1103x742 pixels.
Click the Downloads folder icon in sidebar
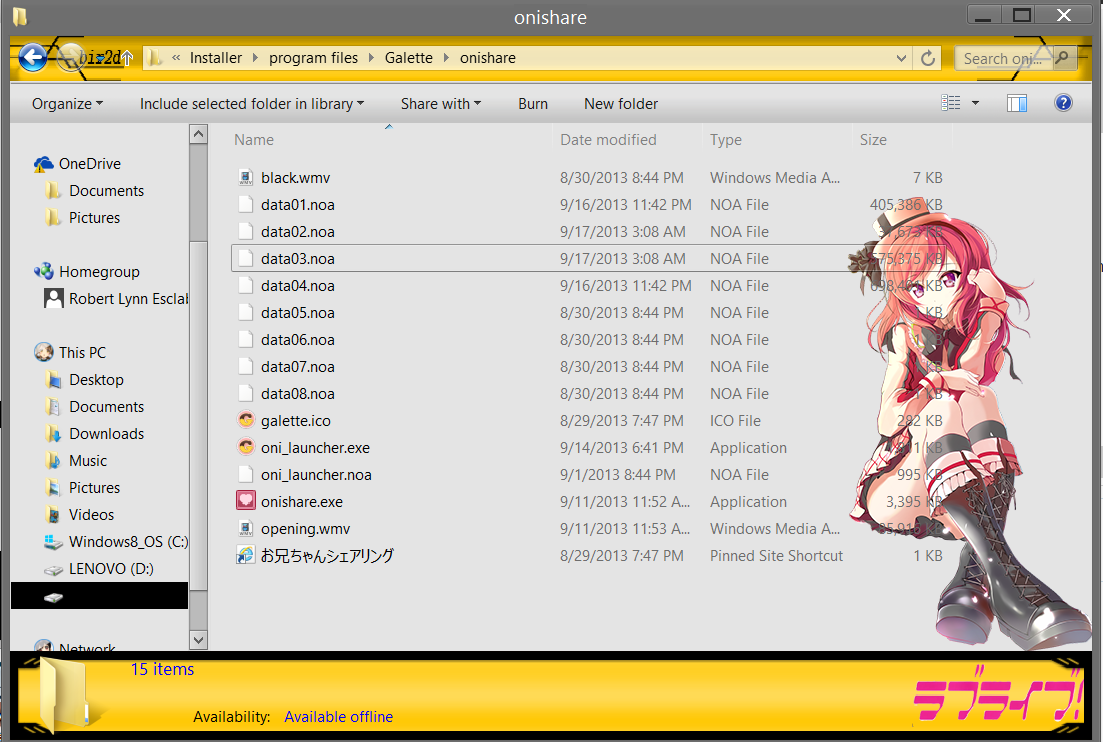click(x=53, y=434)
